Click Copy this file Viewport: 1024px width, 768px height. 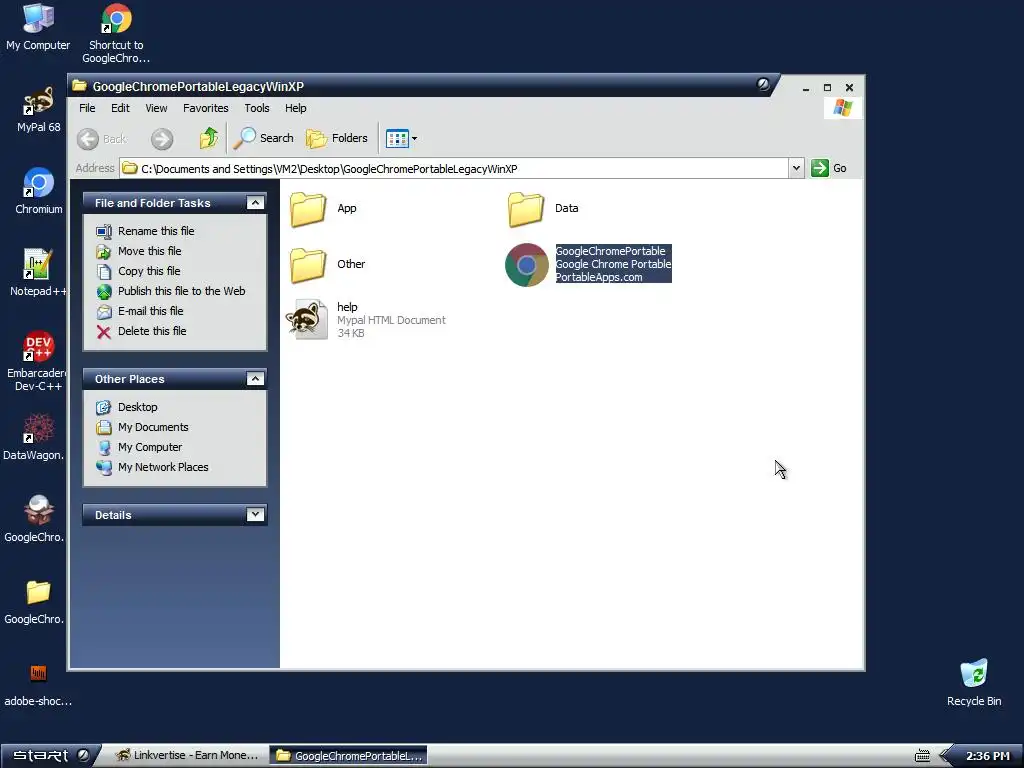coord(149,271)
